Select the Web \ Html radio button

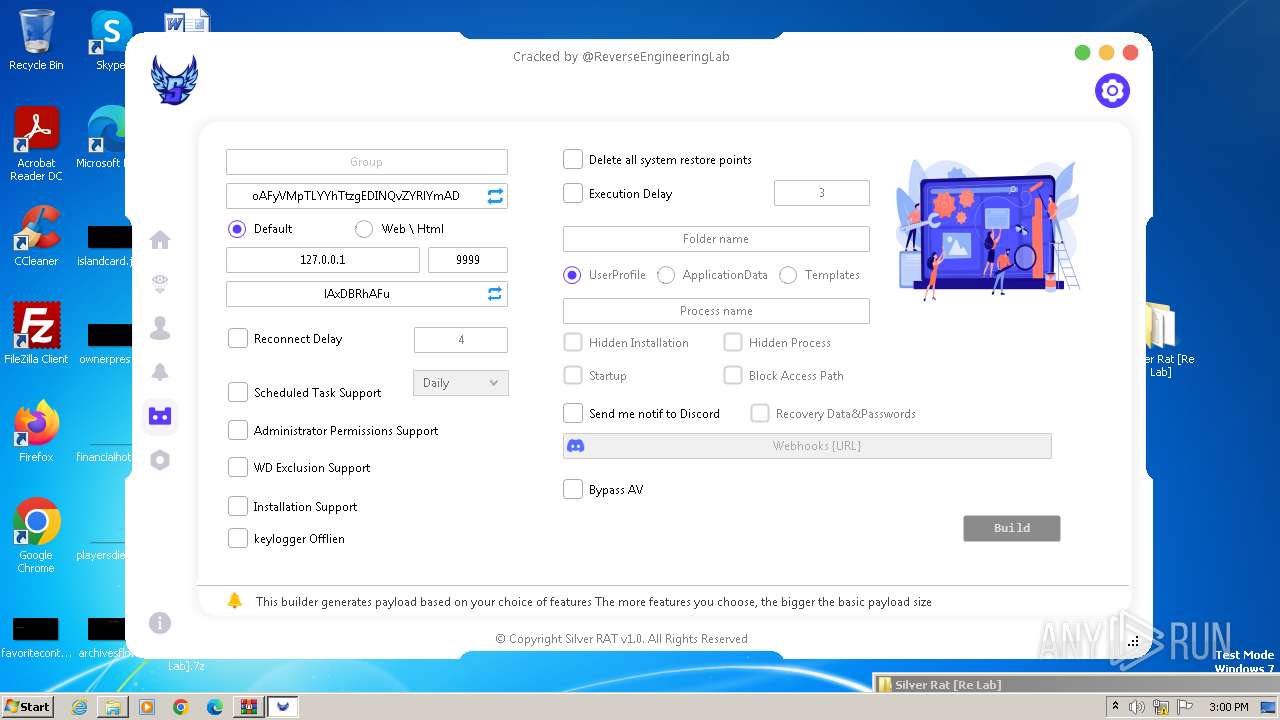coord(364,229)
